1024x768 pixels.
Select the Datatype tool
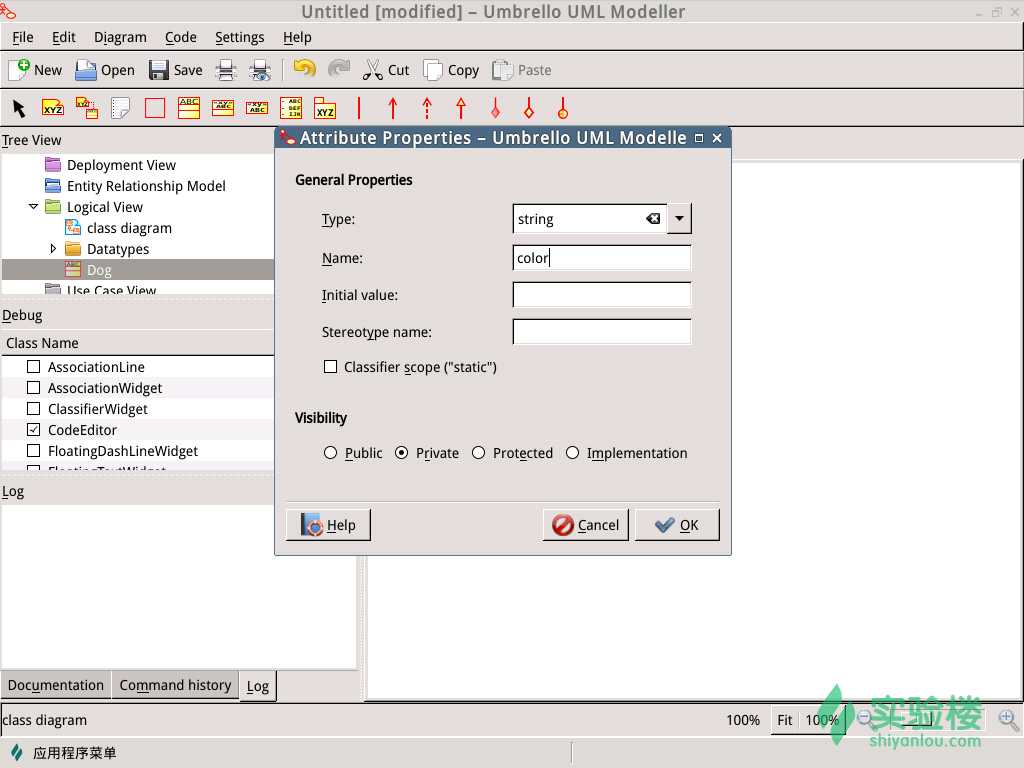coord(257,108)
